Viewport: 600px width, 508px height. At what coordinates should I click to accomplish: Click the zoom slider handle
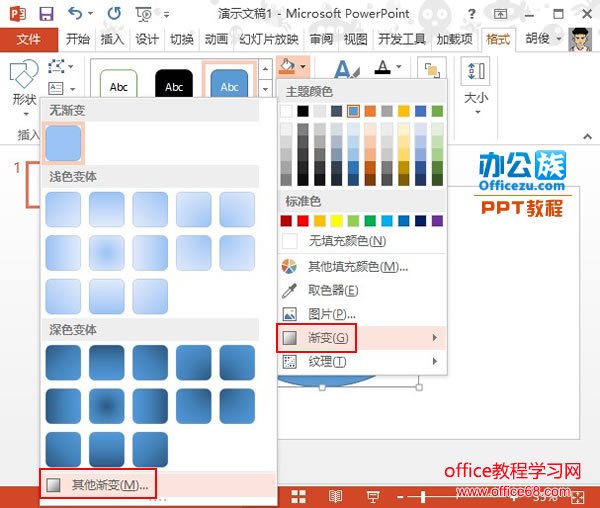tap(423, 497)
